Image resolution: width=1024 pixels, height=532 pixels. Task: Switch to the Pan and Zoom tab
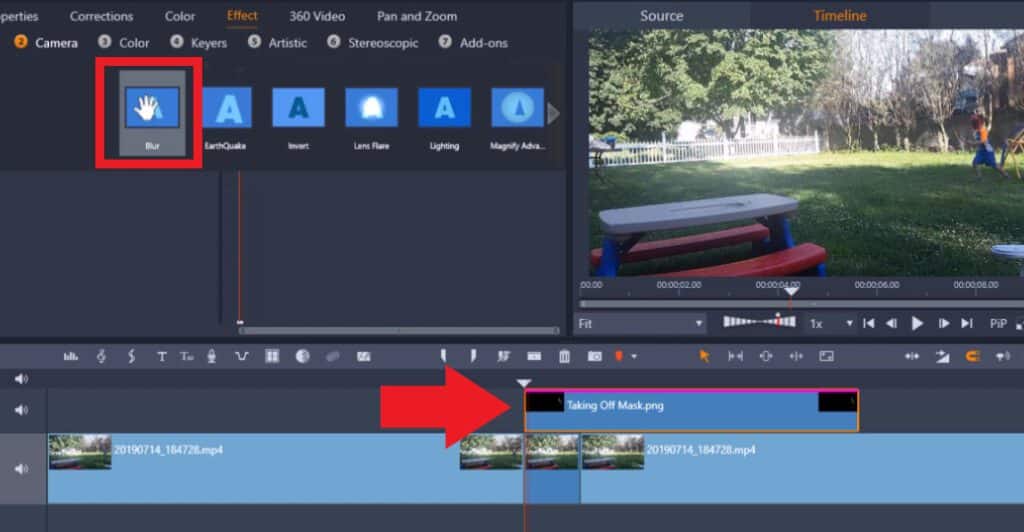417,16
